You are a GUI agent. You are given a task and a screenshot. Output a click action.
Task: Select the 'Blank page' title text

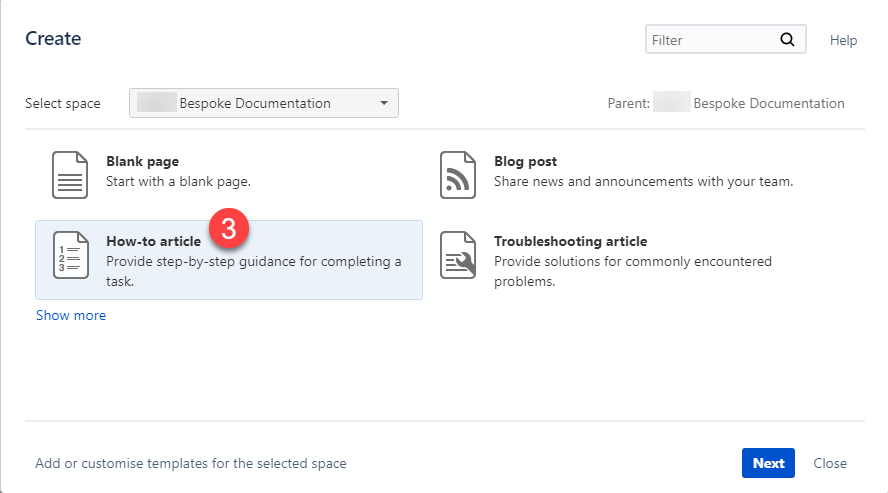[142, 161]
